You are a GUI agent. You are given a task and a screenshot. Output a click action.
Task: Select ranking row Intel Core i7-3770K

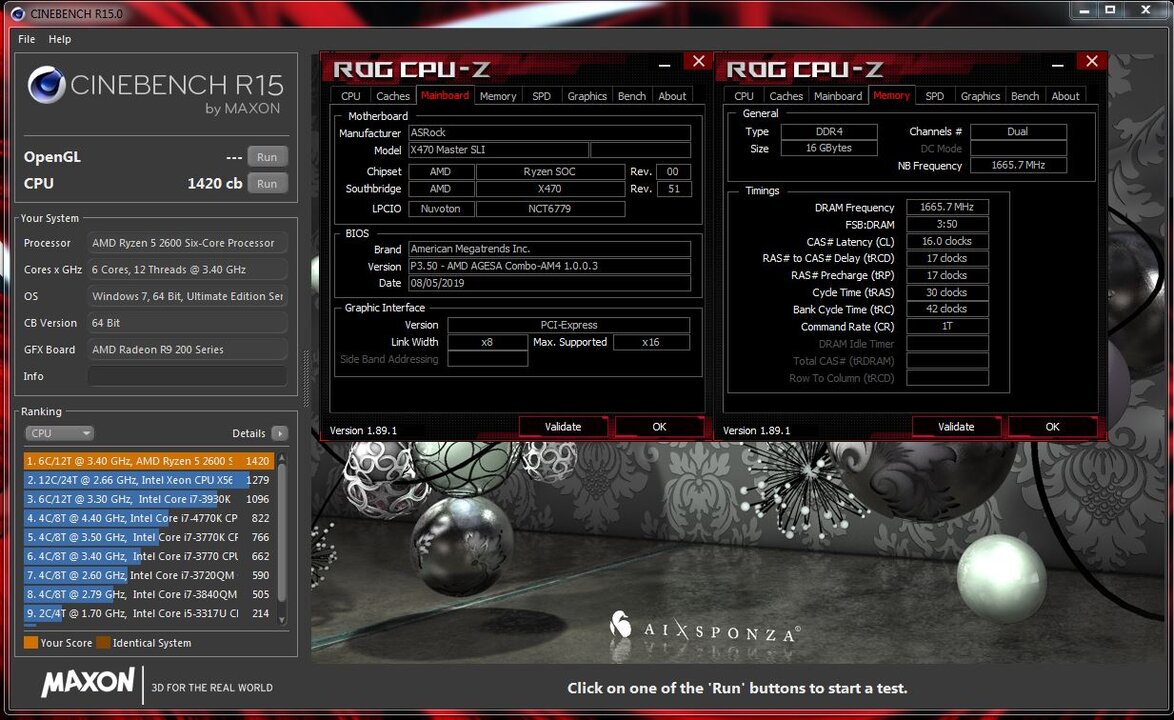click(x=148, y=537)
